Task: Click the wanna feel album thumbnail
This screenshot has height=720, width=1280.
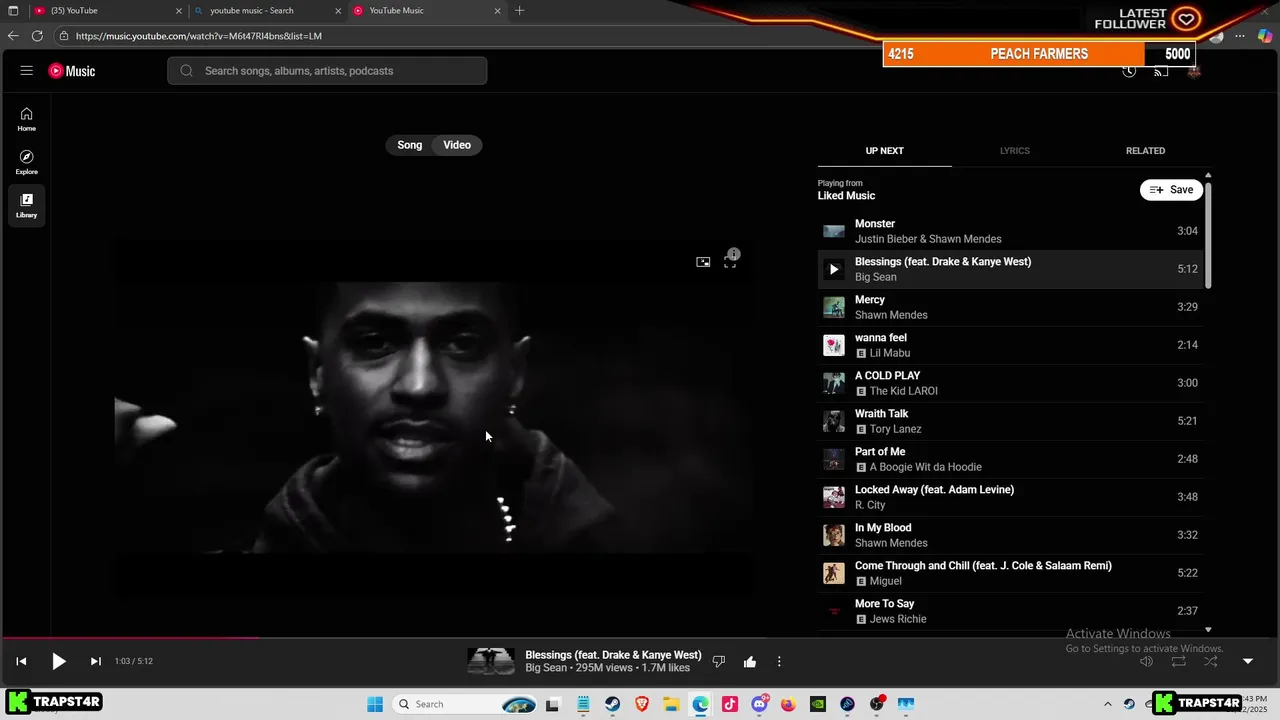Action: [834, 345]
